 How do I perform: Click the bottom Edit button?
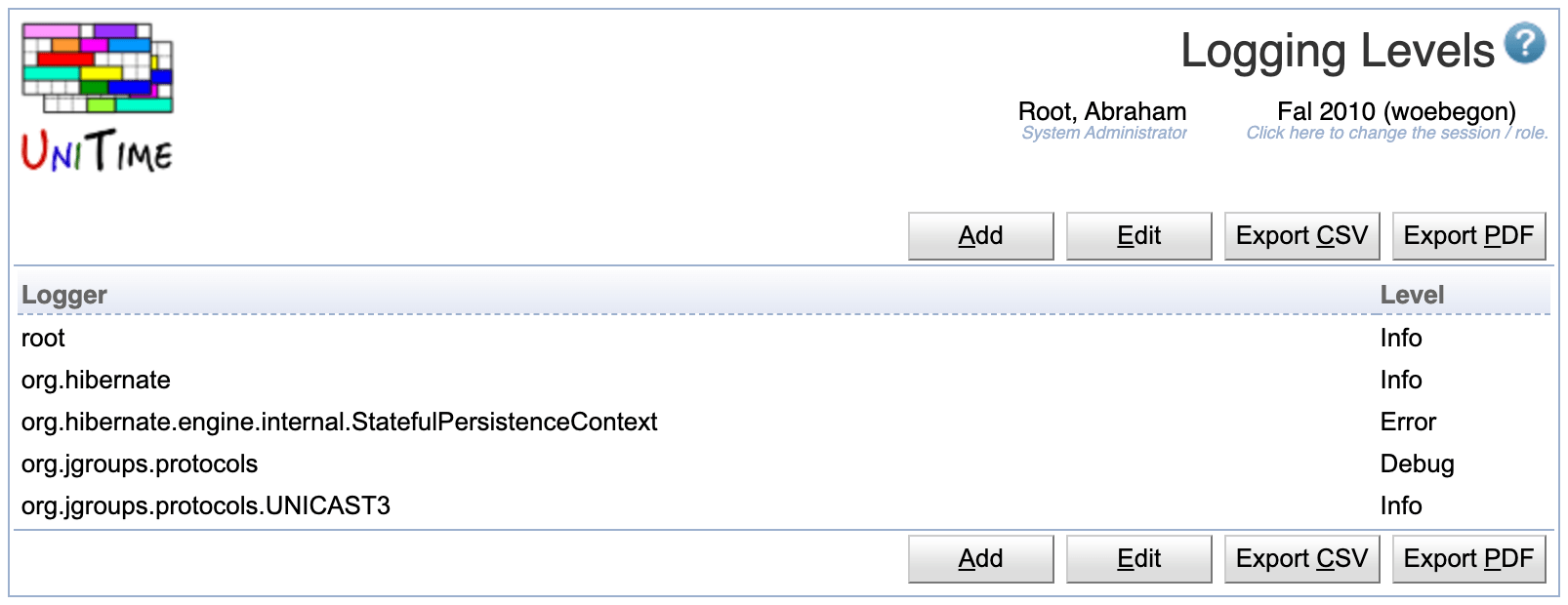click(x=1138, y=559)
